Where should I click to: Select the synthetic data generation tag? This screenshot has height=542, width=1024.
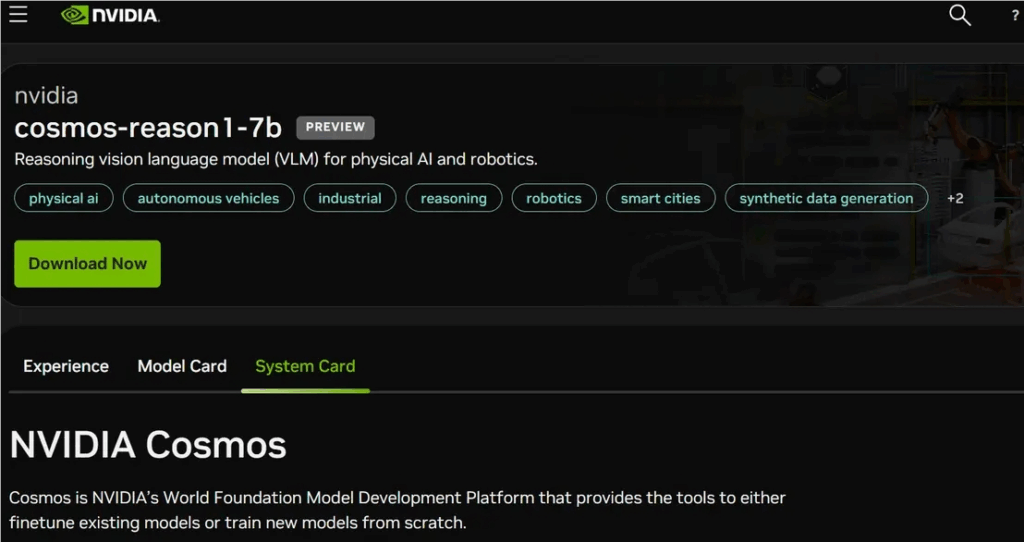pos(826,198)
